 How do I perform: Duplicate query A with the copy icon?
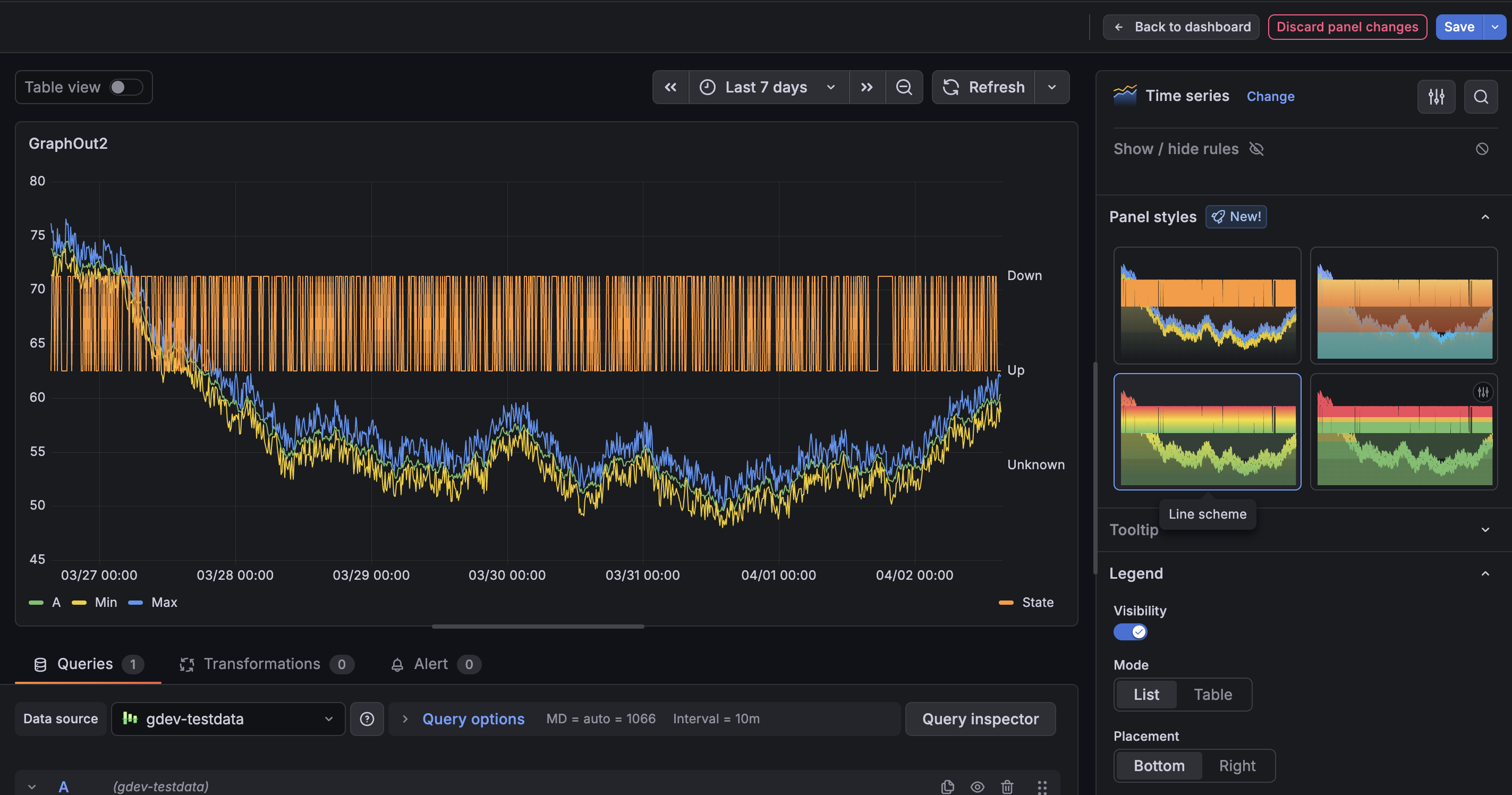[947, 787]
